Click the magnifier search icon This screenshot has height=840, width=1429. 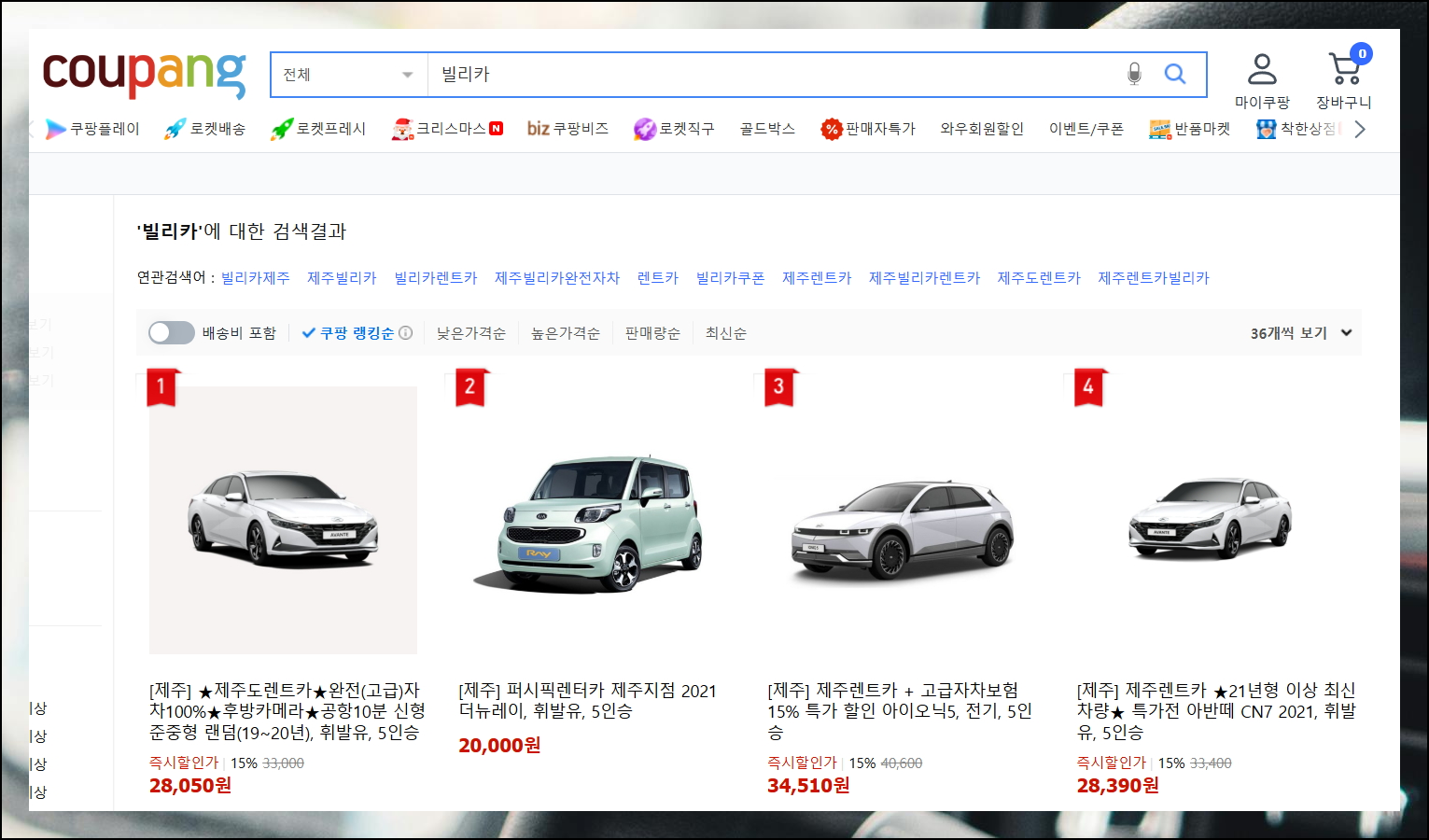tap(1175, 75)
